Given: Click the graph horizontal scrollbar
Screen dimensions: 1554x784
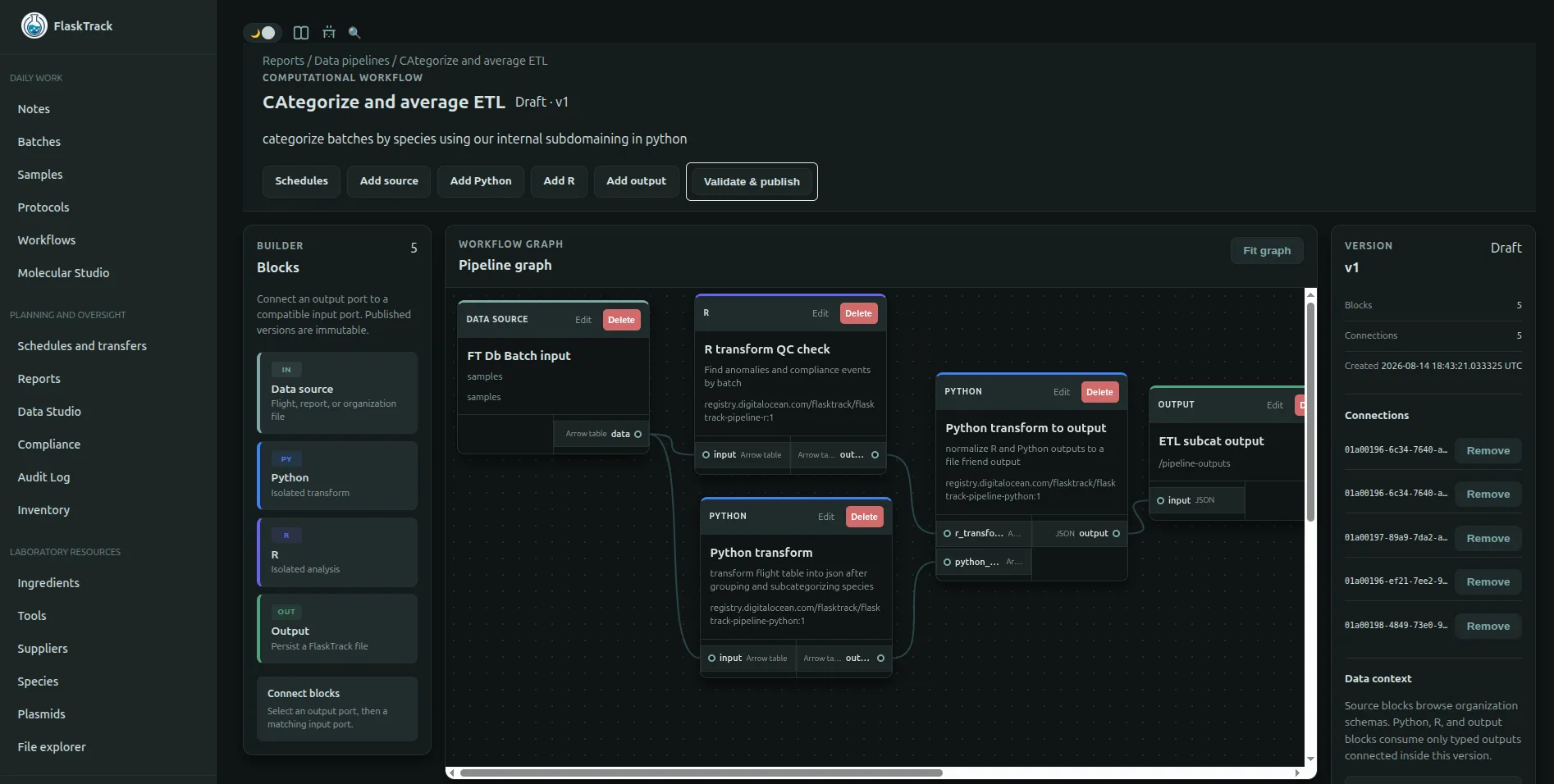Looking at the screenshot, I should tap(702, 773).
